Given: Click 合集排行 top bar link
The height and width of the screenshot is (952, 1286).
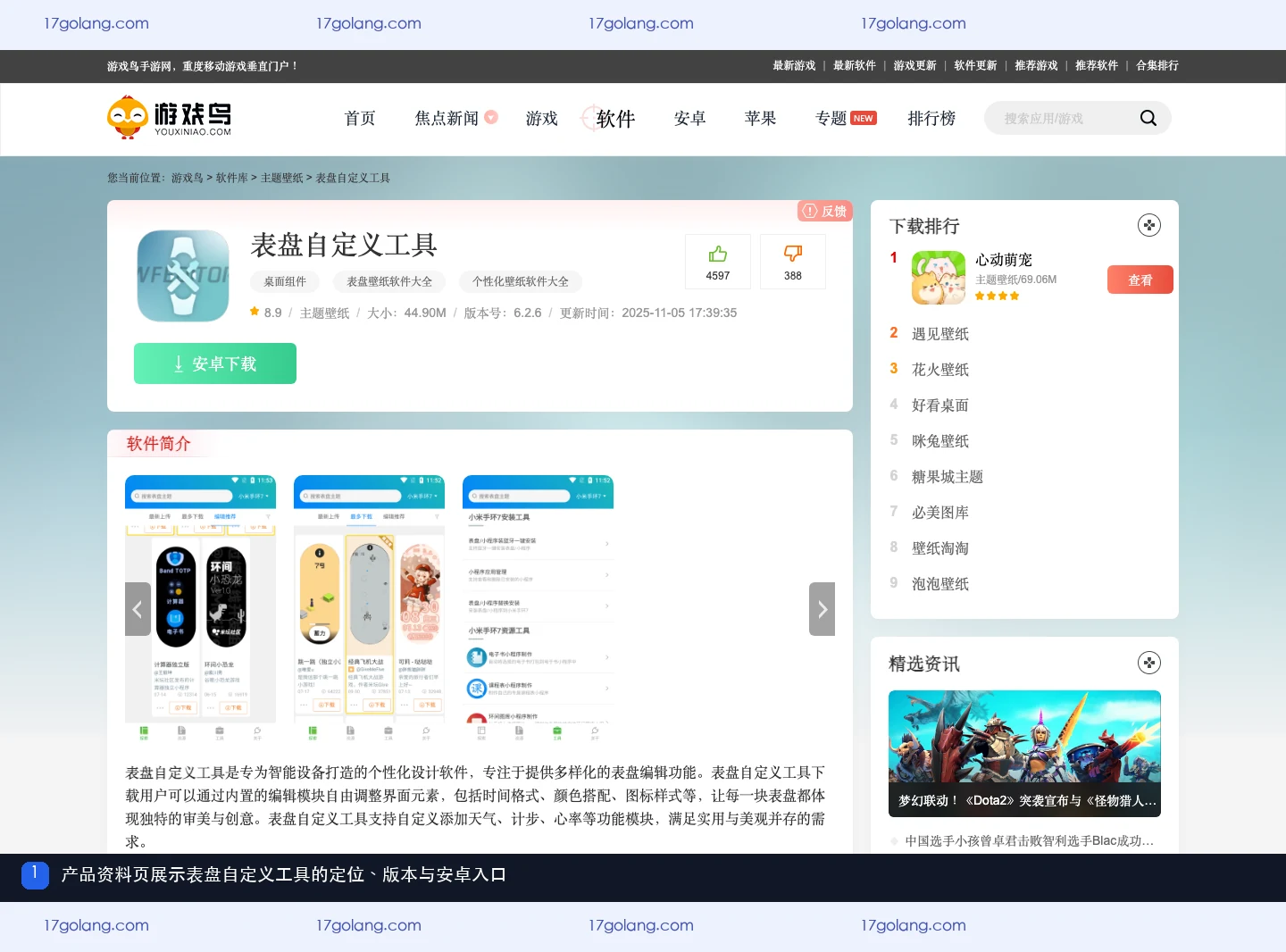Looking at the screenshot, I should (1157, 65).
